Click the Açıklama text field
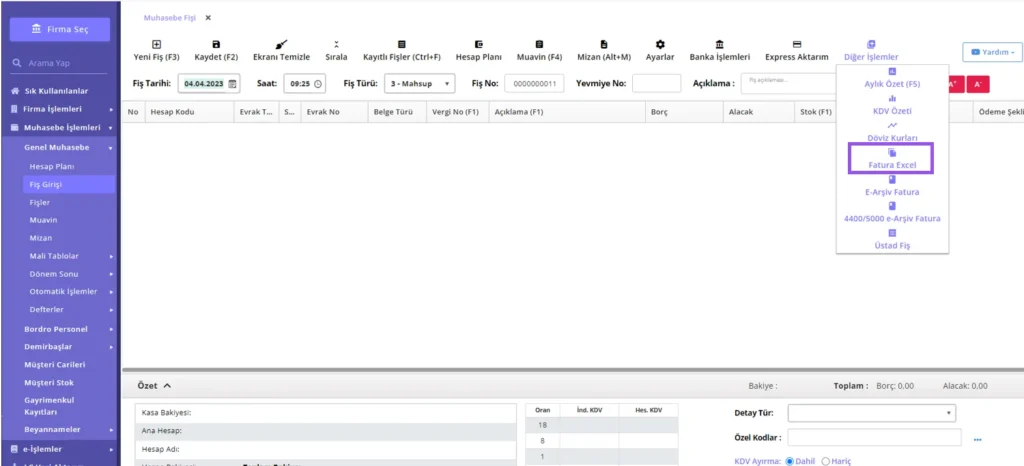1024x466 pixels. click(790, 84)
